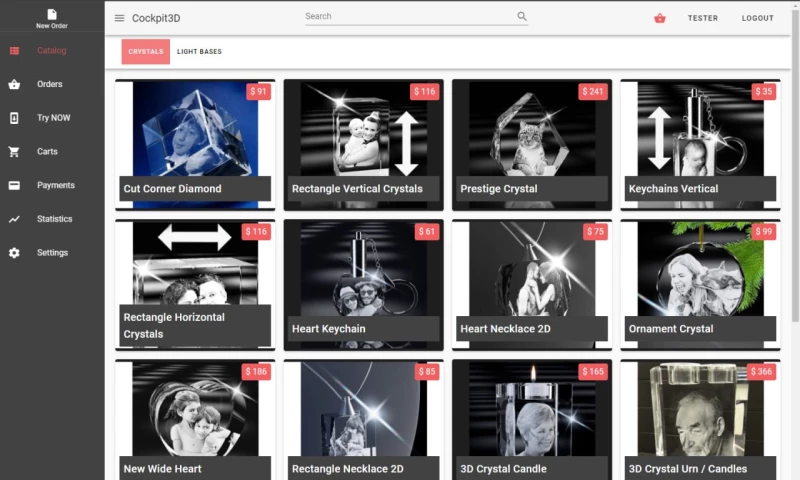
Task: Click the New Order document icon
Action: pyautogui.click(x=52, y=14)
